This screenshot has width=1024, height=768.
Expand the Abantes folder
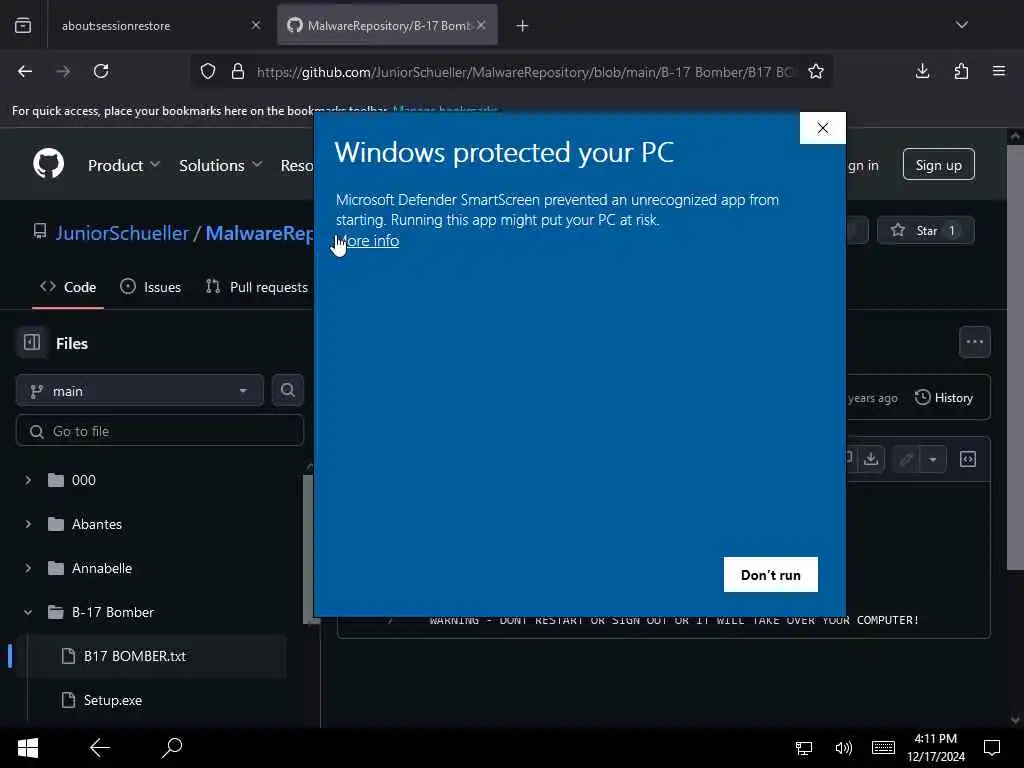click(x=28, y=524)
